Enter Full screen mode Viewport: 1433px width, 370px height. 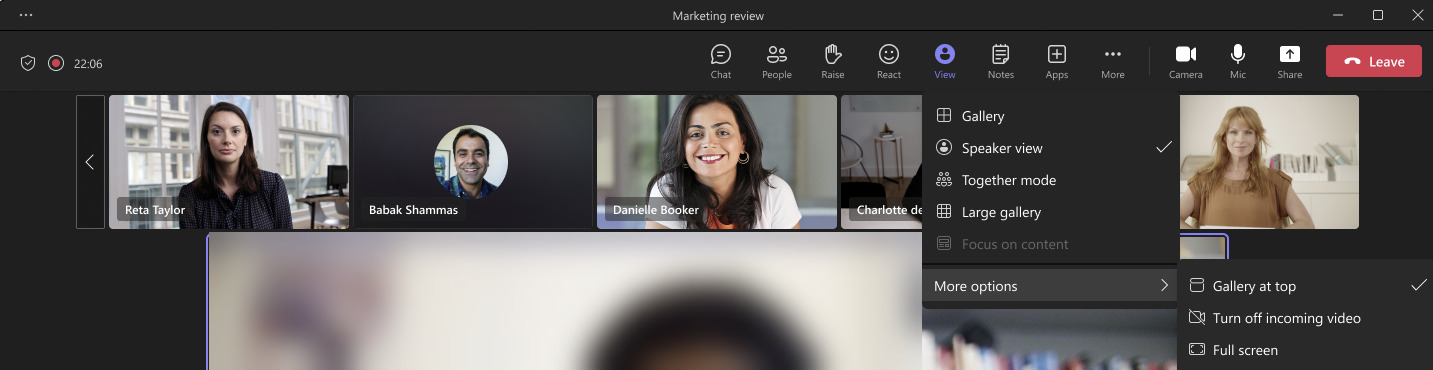pyautogui.click(x=1306, y=350)
